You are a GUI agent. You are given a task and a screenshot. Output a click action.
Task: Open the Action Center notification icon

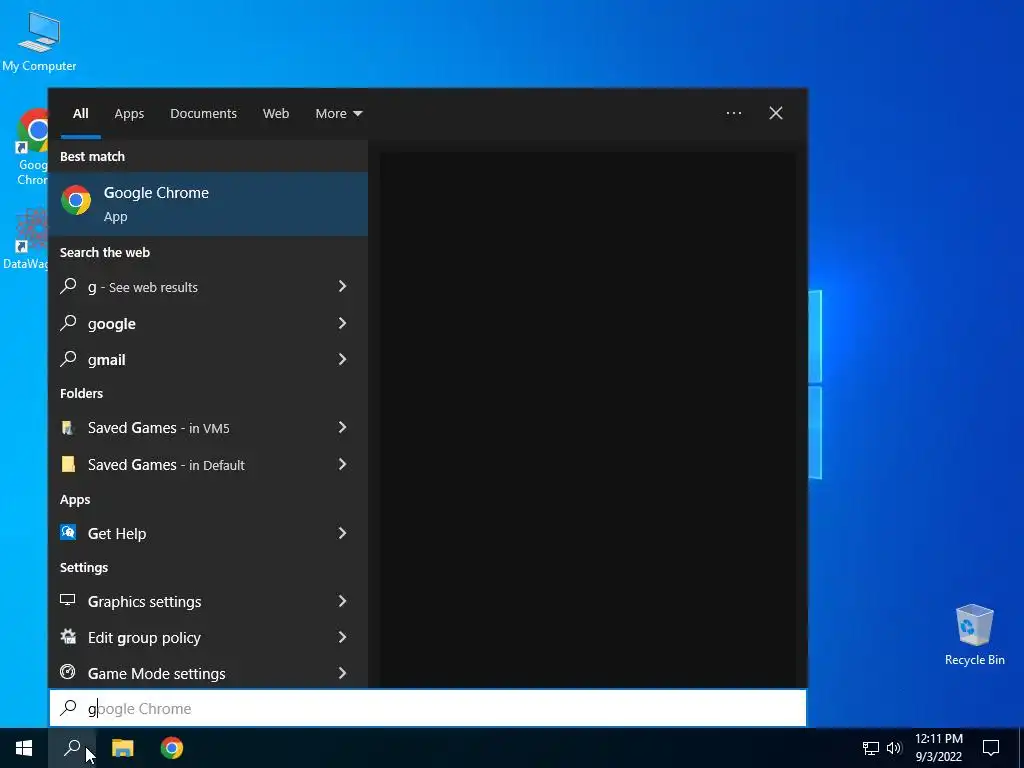coord(991,748)
